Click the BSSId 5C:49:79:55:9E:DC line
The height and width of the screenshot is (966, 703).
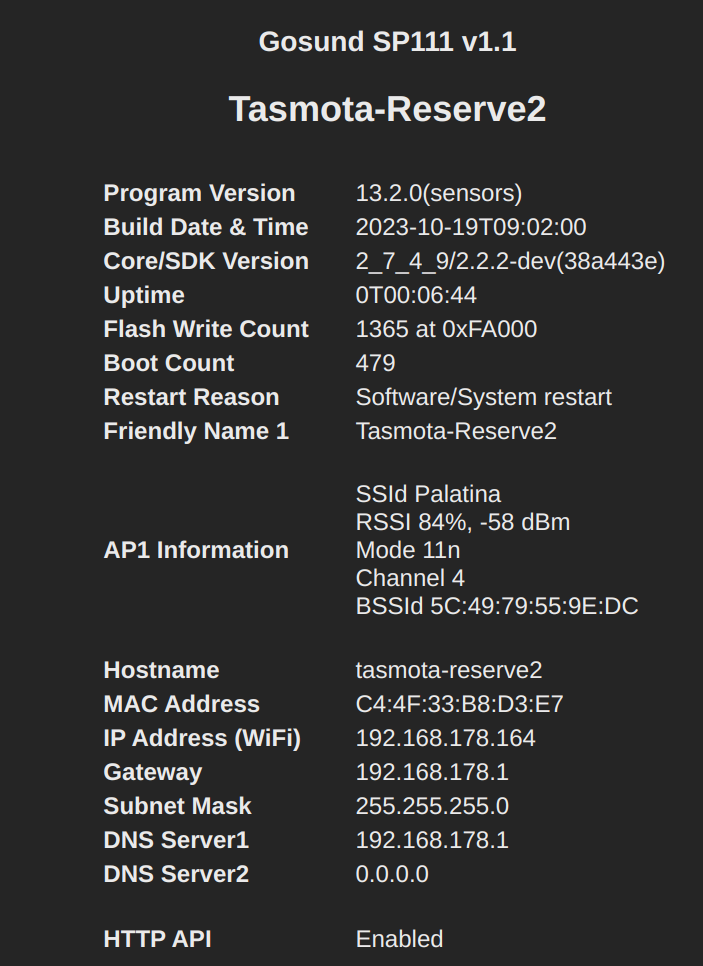[496, 606]
